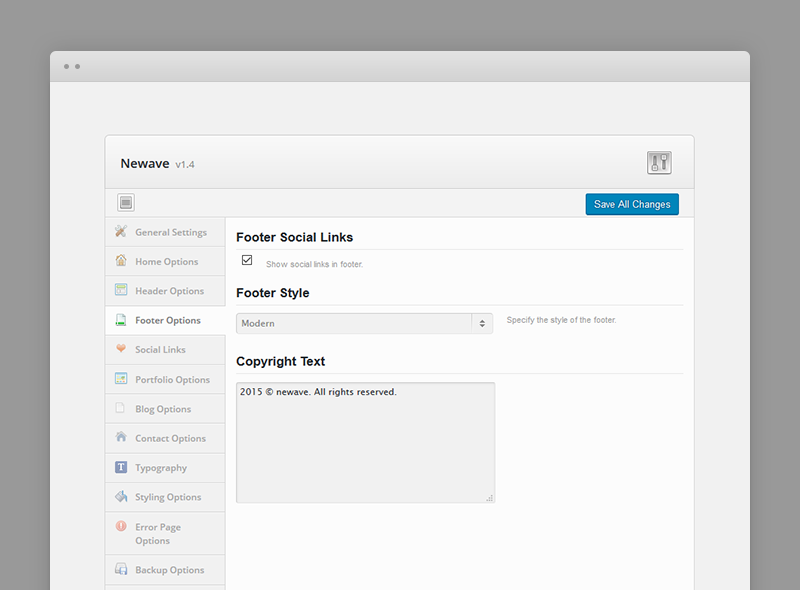800x590 pixels.
Task: Toggle the expand all sections icon
Action: pos(126,203)
